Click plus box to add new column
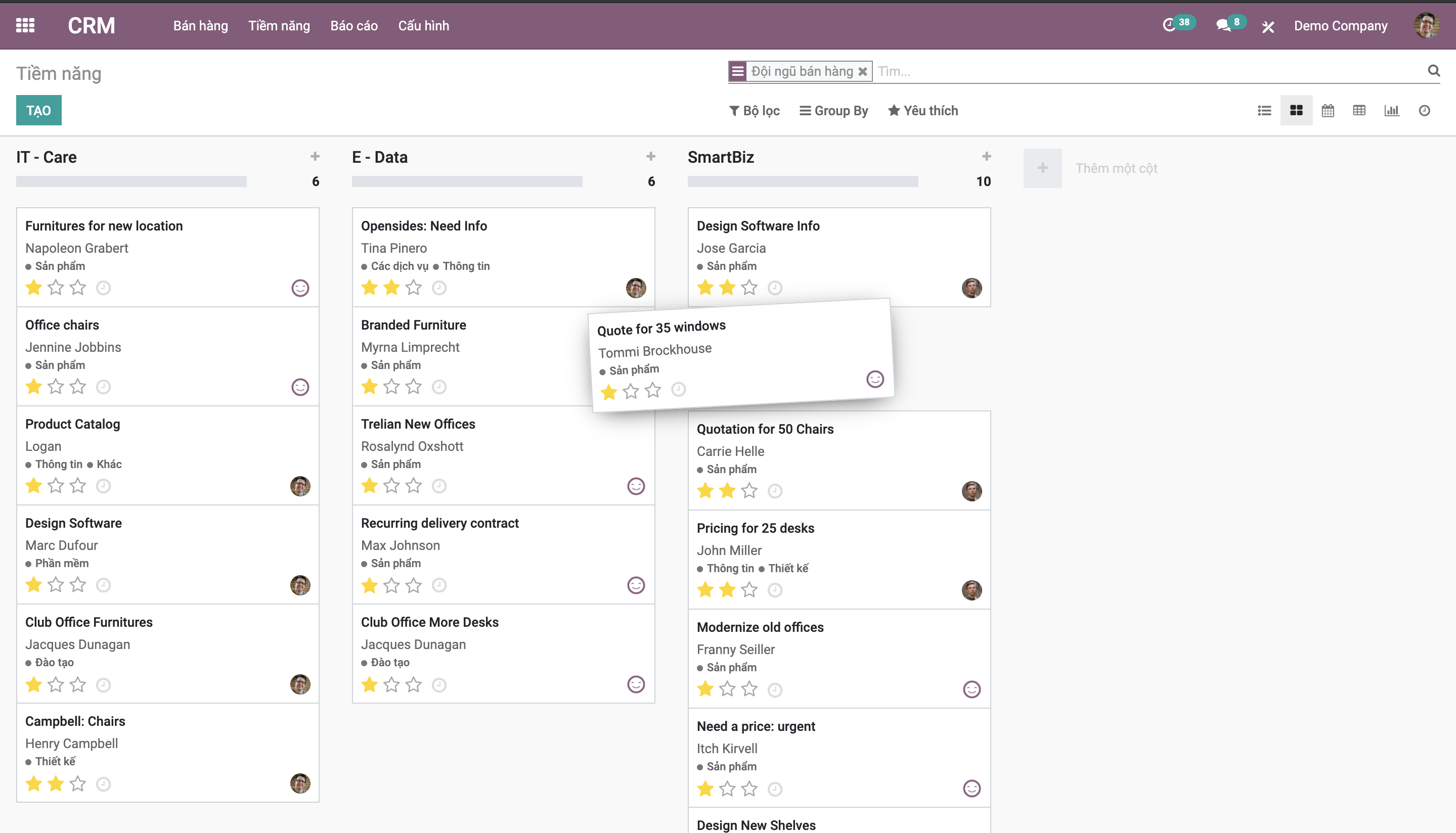This screenshot has width=1456, height=833. [x=1042, y=168]
